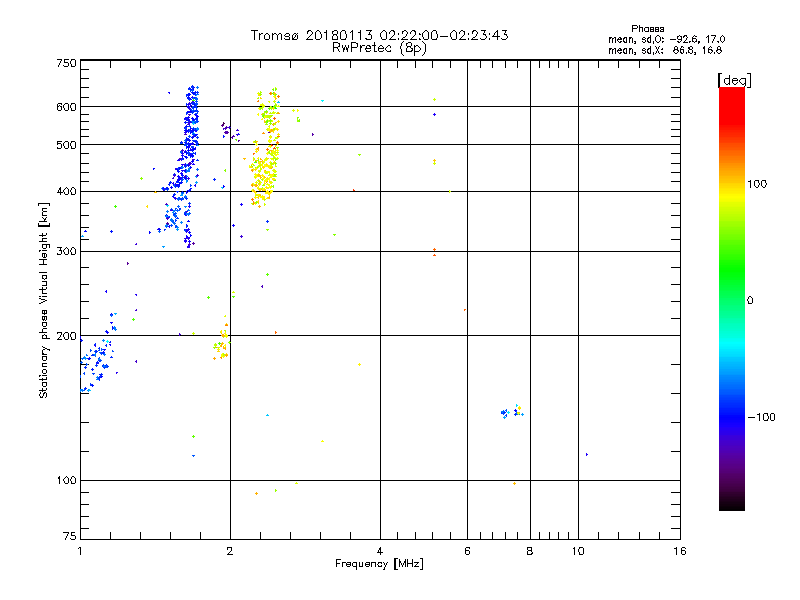This screenshot has height=600, width=800.
Task: Click the plot title 'Tromsø 20180113 02:22:00-02:23:43'
Action: click(x=379, y=35)
